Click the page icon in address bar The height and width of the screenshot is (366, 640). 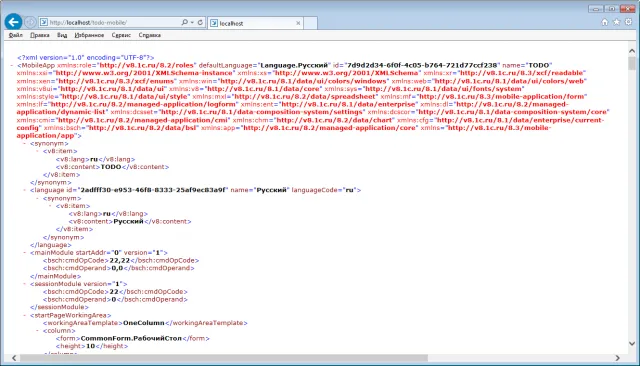click(x=44, y=22)
